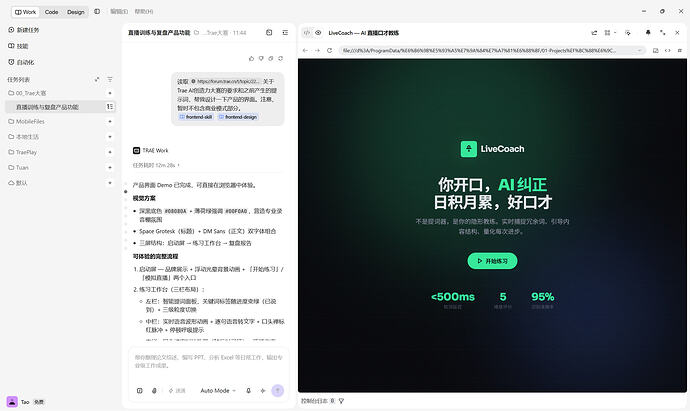
Task: Open the 技能 skills section
Action: click(18, 46)
